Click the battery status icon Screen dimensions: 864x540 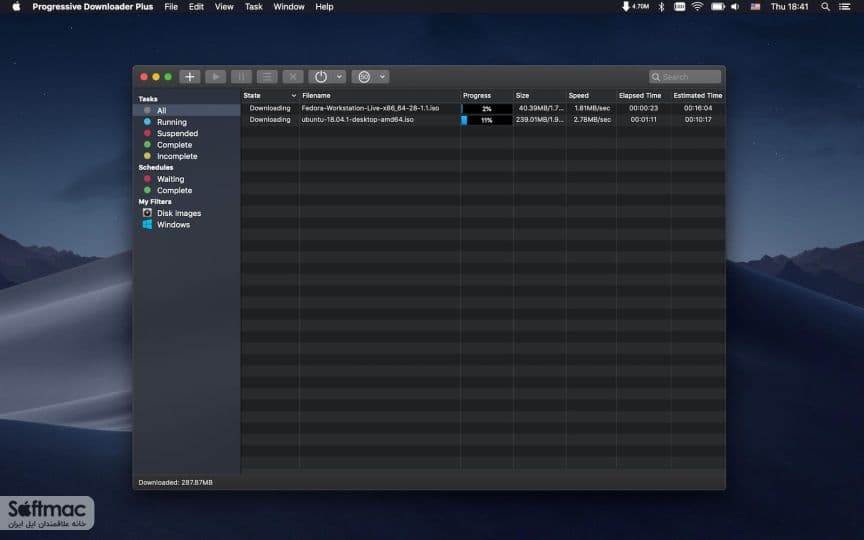pyautogui.click(x=717, y=7)
